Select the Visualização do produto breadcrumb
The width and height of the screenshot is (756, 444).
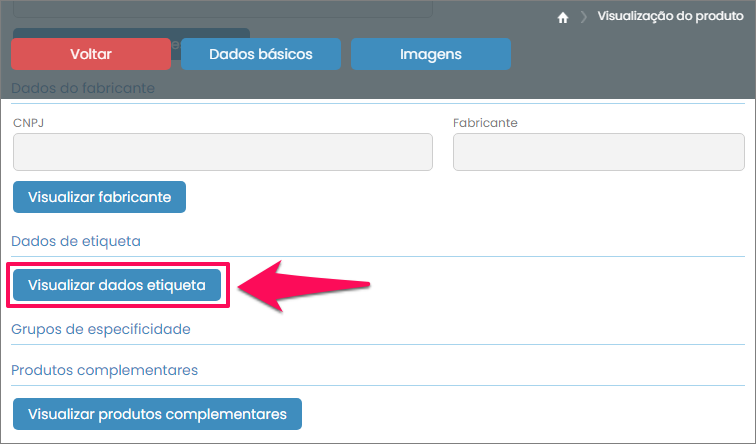pos(670,17)
